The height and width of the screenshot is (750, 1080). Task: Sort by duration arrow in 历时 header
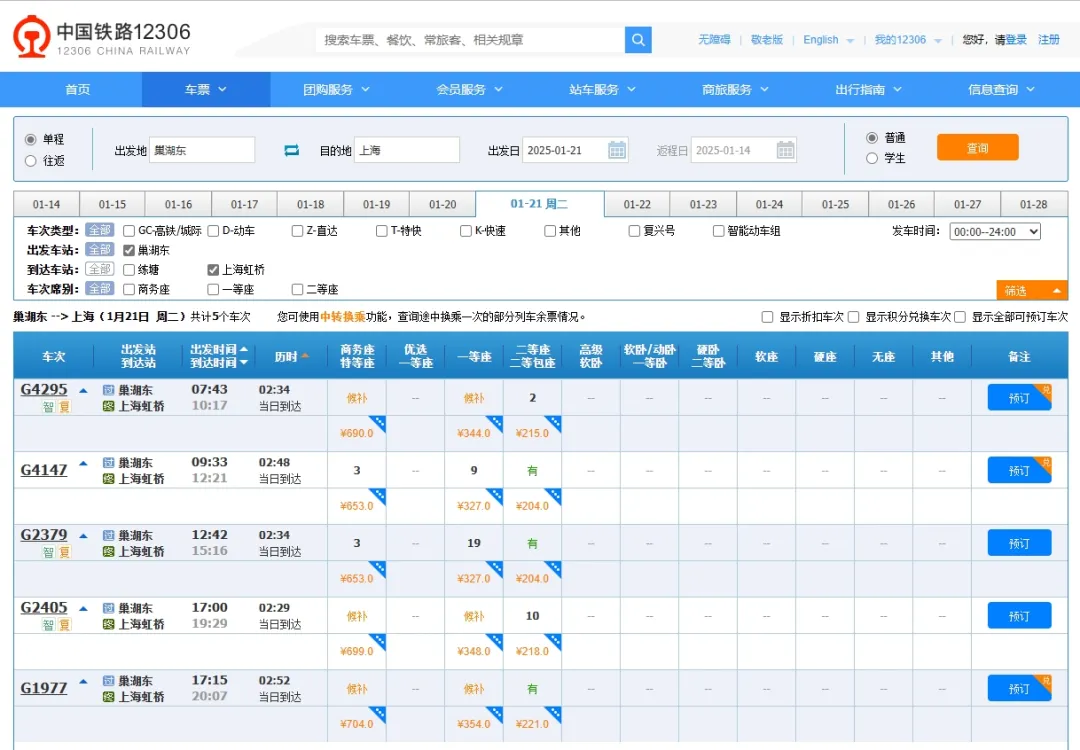point(305,355)
